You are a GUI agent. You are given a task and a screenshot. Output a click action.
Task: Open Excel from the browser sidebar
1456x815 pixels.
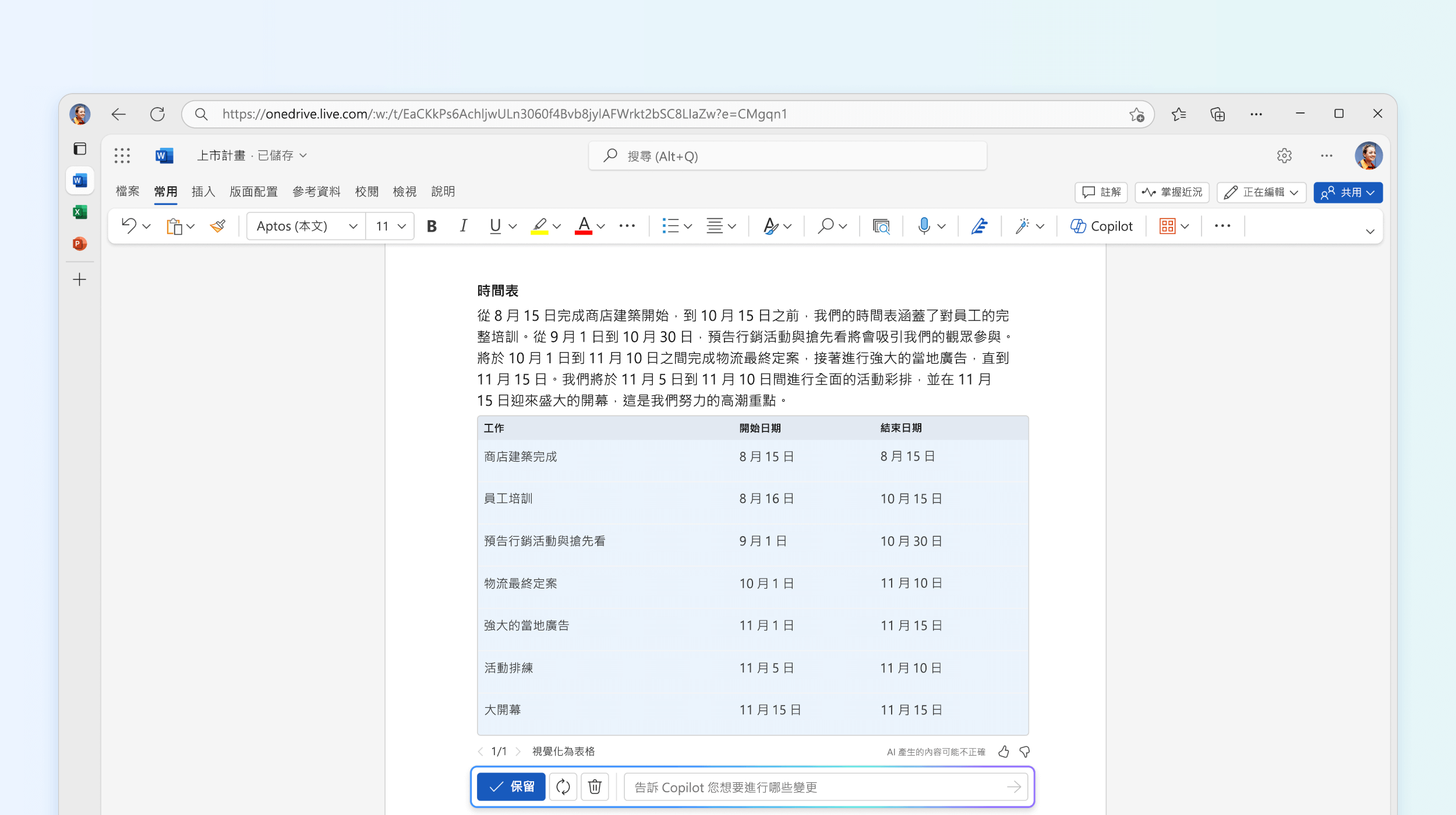pyautogui.click(x=80, y=212)
